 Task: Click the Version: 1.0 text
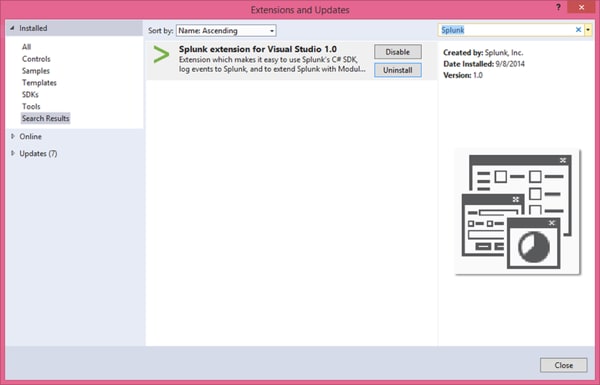[x=463, y=75]
